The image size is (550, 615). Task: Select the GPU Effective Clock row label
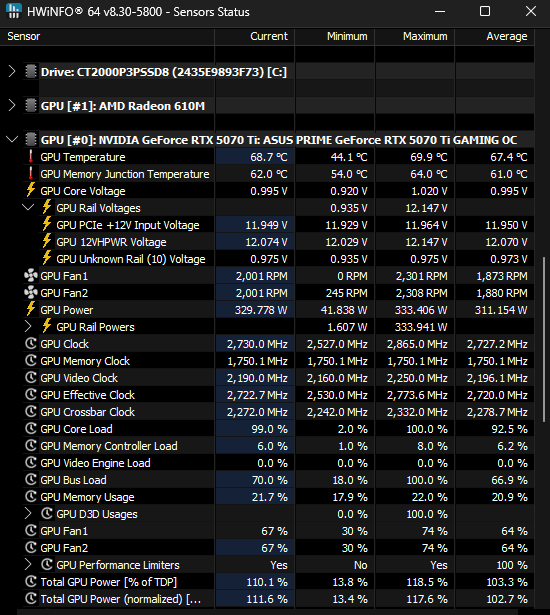(87, 395)
